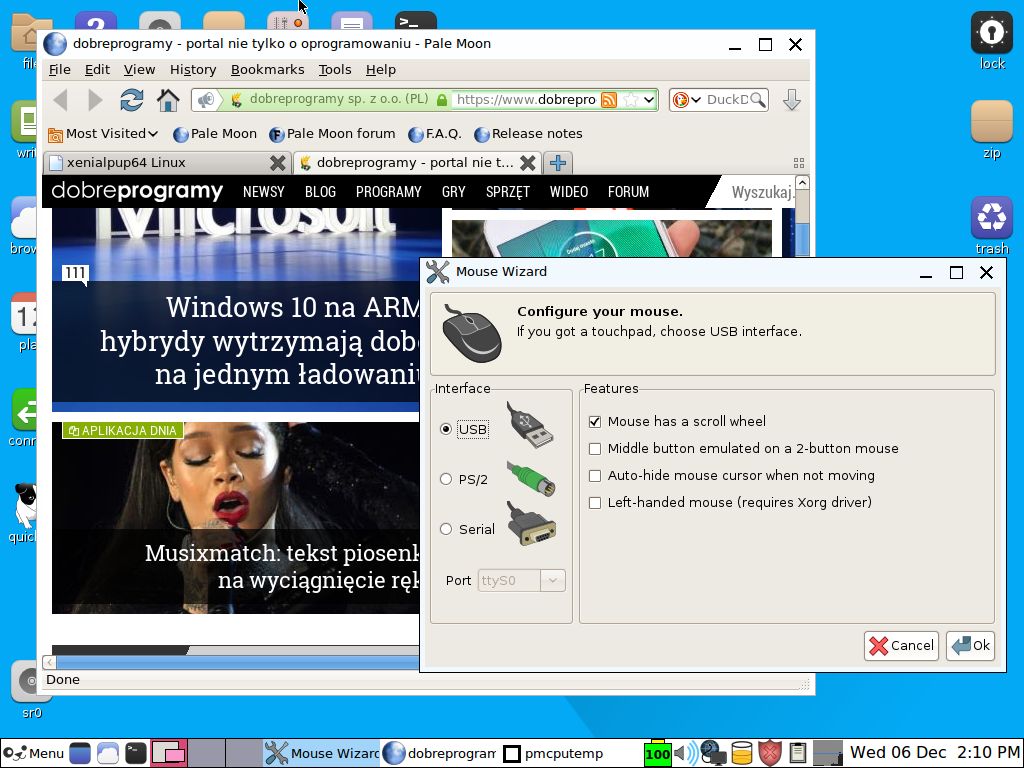1024x768 pixels.
Task: Open the Puppy Menu button
Action: (x=33, y=753)
